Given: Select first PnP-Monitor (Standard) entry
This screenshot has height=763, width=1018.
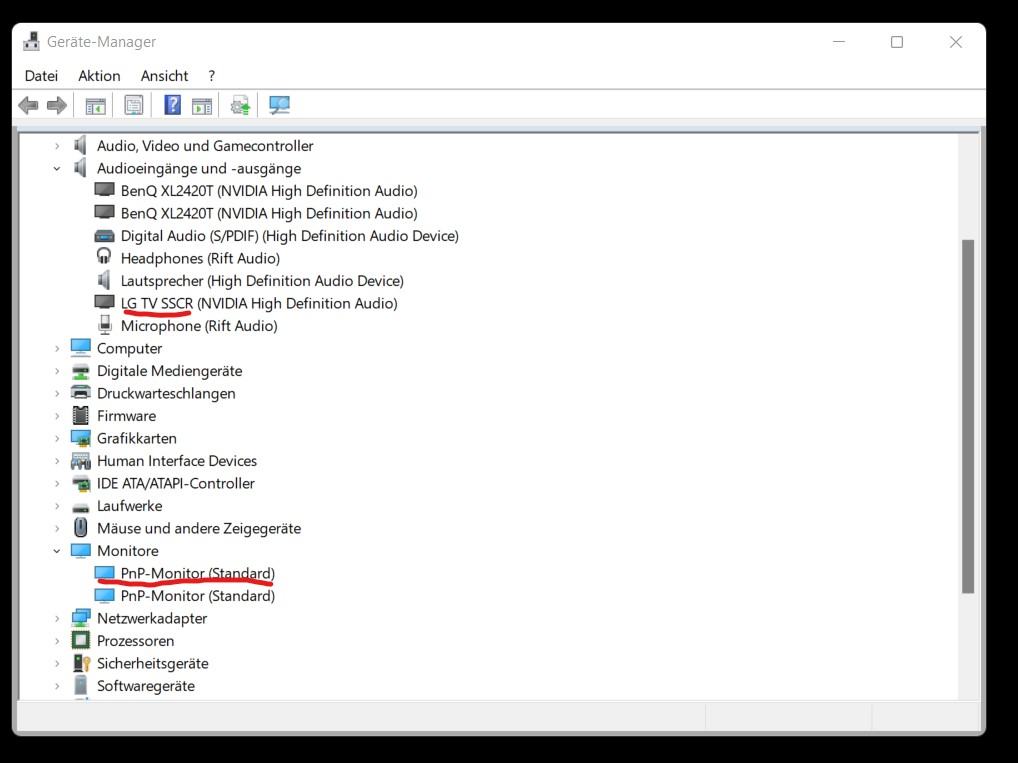Looking at the screenshot, I should (197, 573).
